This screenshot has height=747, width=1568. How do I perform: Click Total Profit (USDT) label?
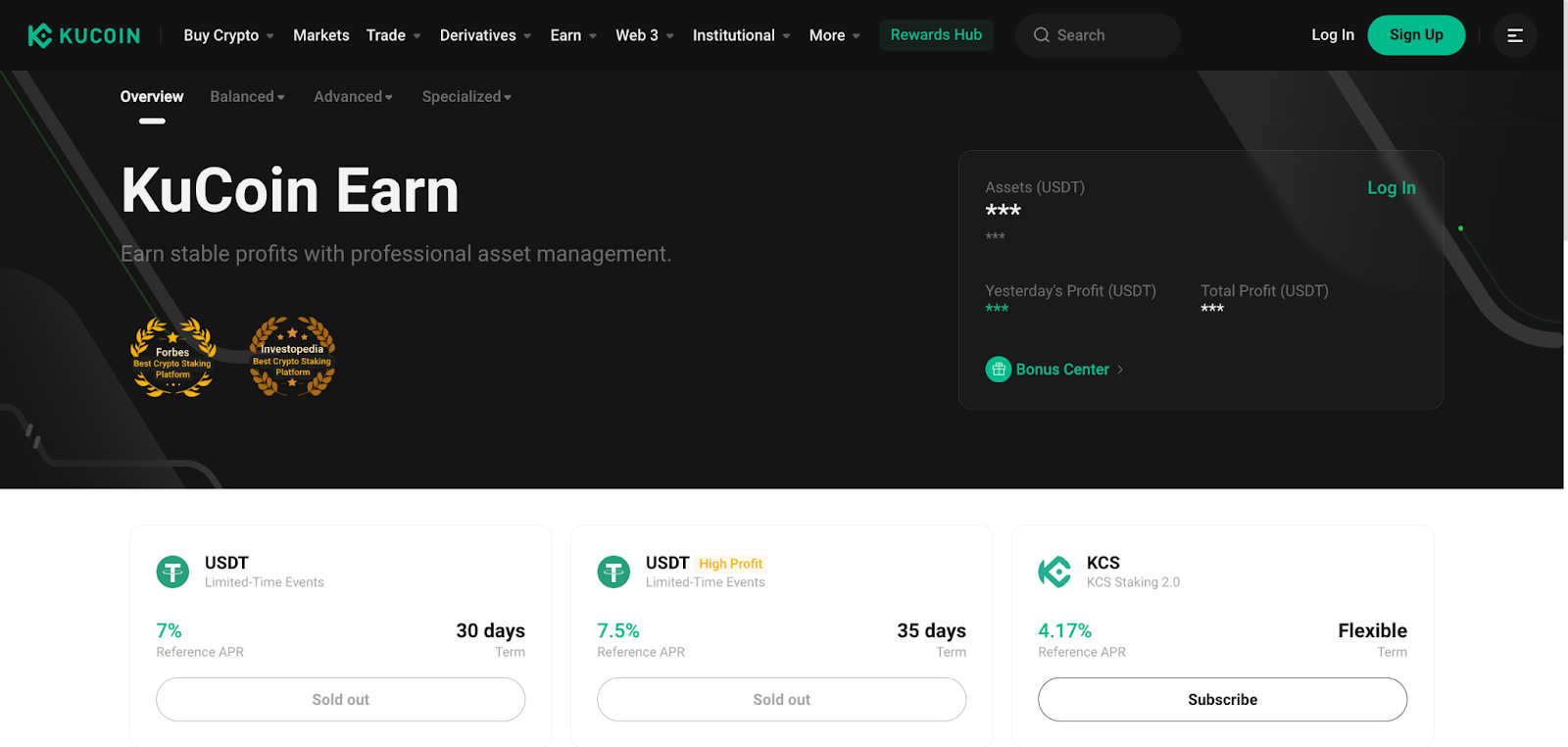(x=1264, y=291)
